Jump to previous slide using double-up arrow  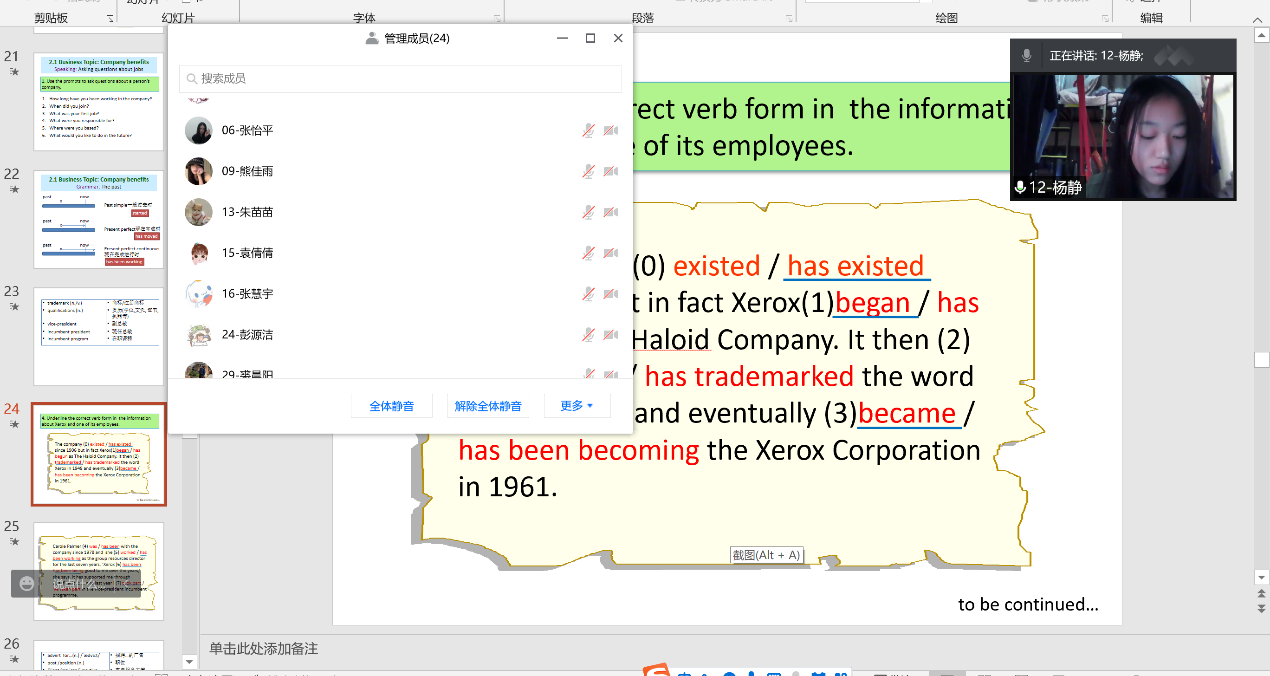tap(1261, 593)
